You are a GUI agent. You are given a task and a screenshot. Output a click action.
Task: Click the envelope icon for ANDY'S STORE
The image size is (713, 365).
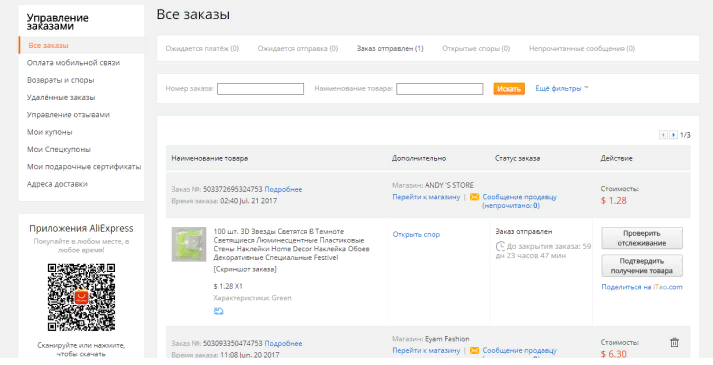tap(474, 197)
